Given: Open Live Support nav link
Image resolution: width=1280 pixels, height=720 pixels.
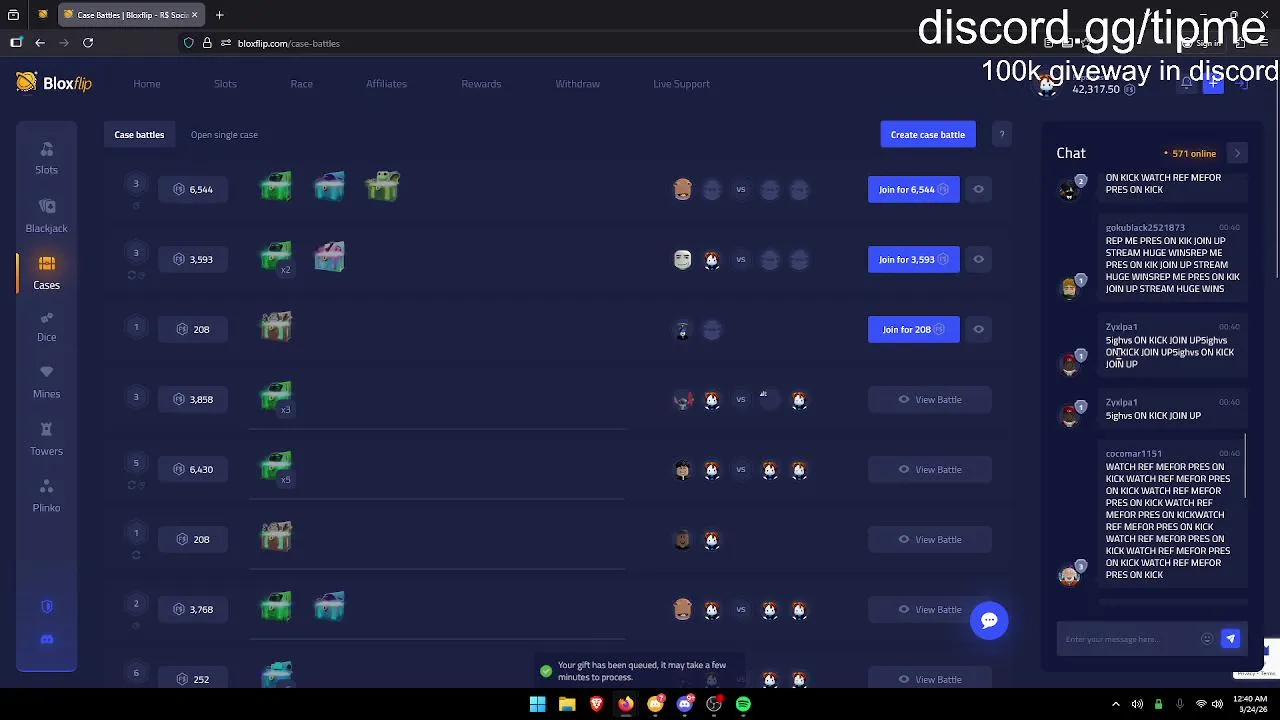Looking at the screenshot, I should point(681,84).
